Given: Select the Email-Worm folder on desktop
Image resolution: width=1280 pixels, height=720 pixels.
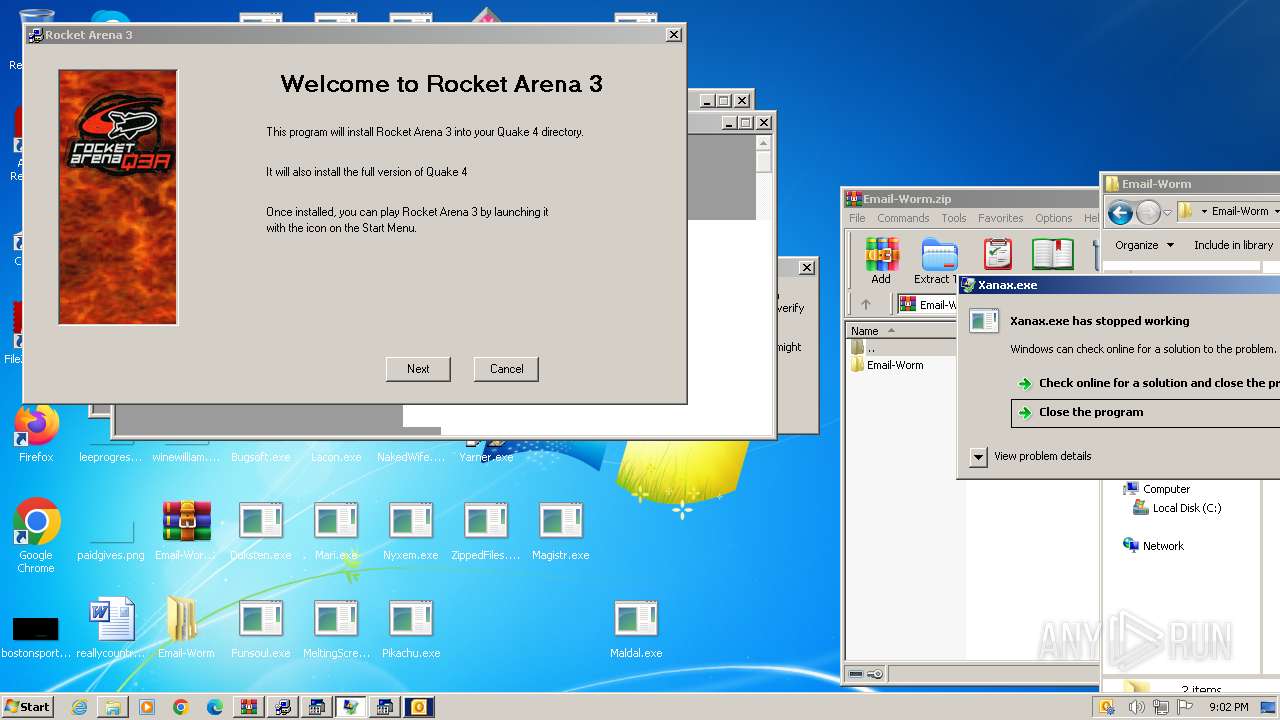Looking at the screenshot, I should (x=186, y=629).
